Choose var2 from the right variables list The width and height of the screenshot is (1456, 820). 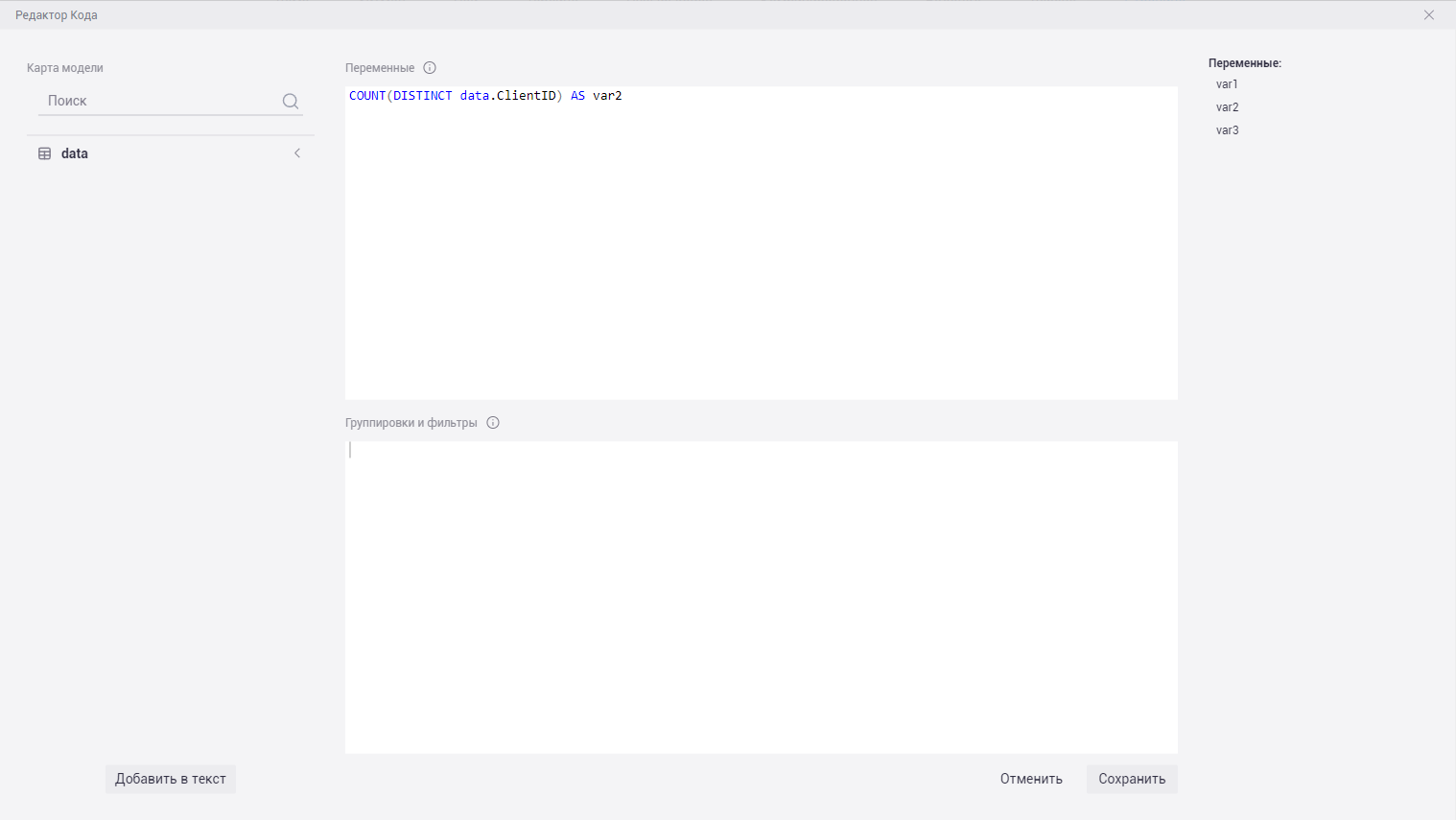1227,107
